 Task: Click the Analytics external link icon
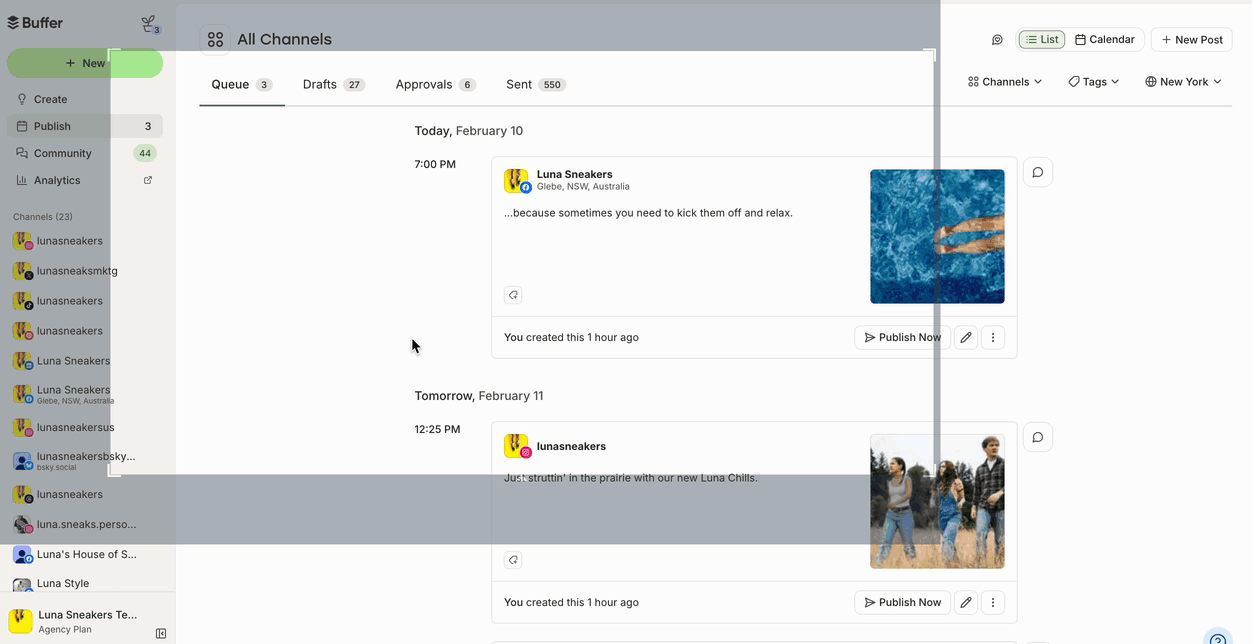[x=148, y=180]
